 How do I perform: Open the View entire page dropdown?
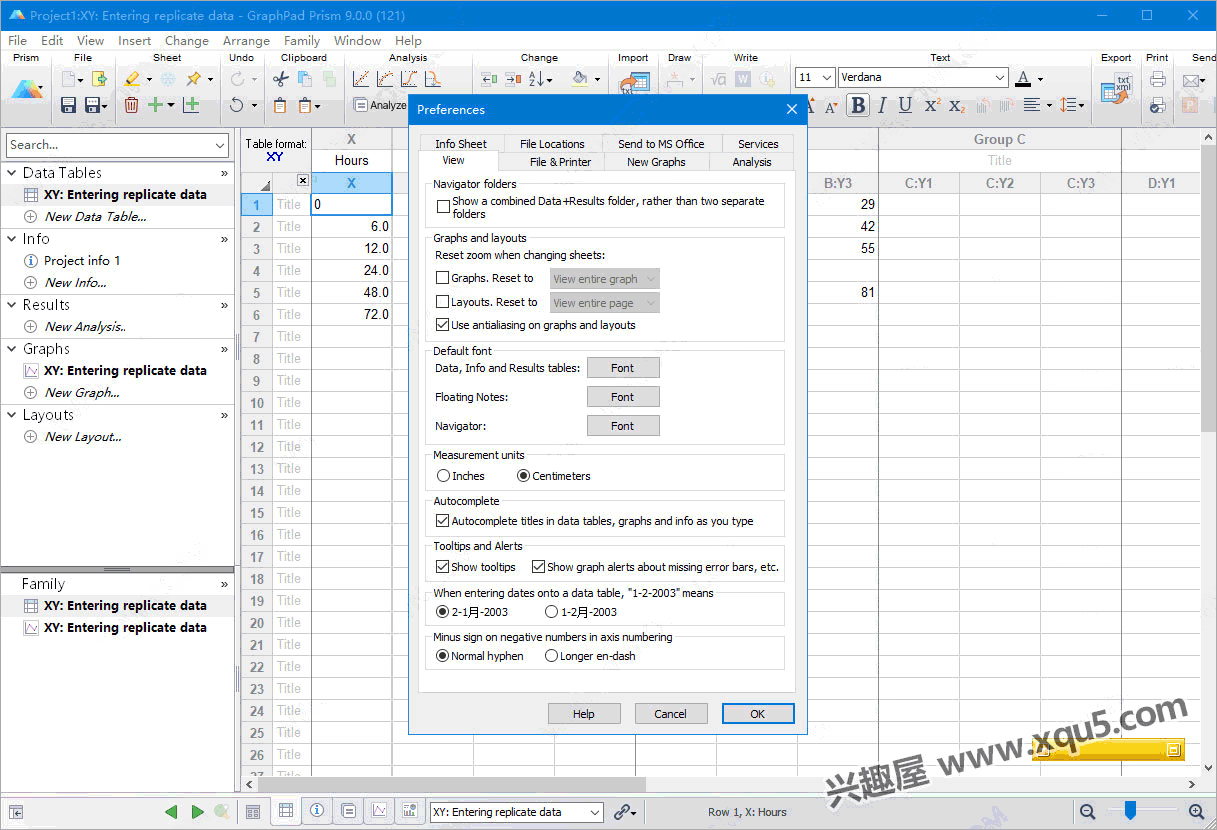(605, 303)
